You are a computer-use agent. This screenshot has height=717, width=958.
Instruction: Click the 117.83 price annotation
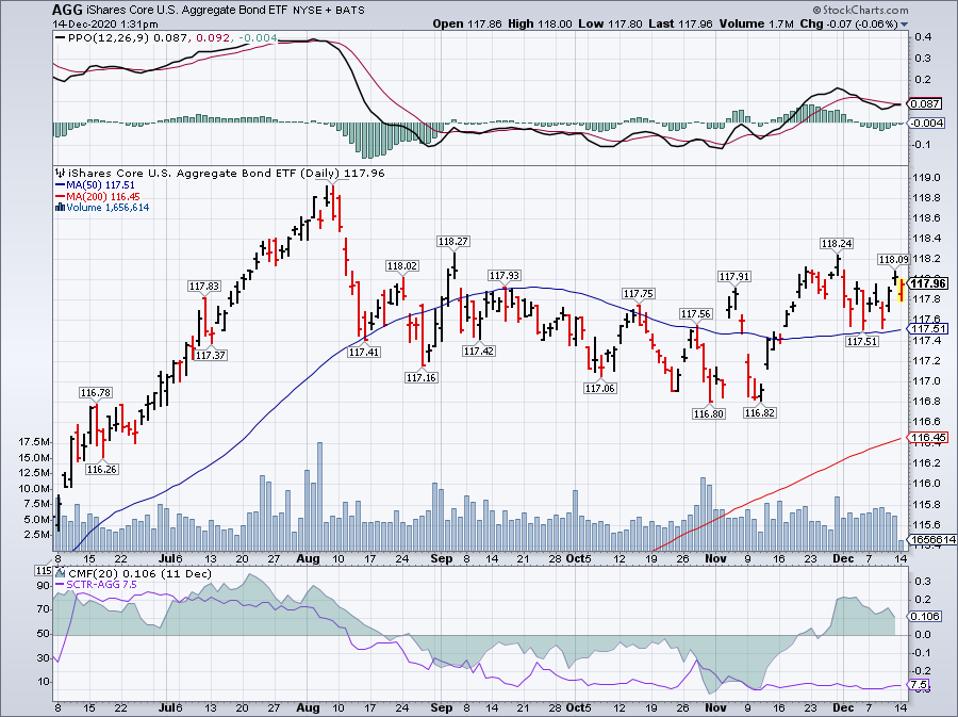(x=203, y=286)
